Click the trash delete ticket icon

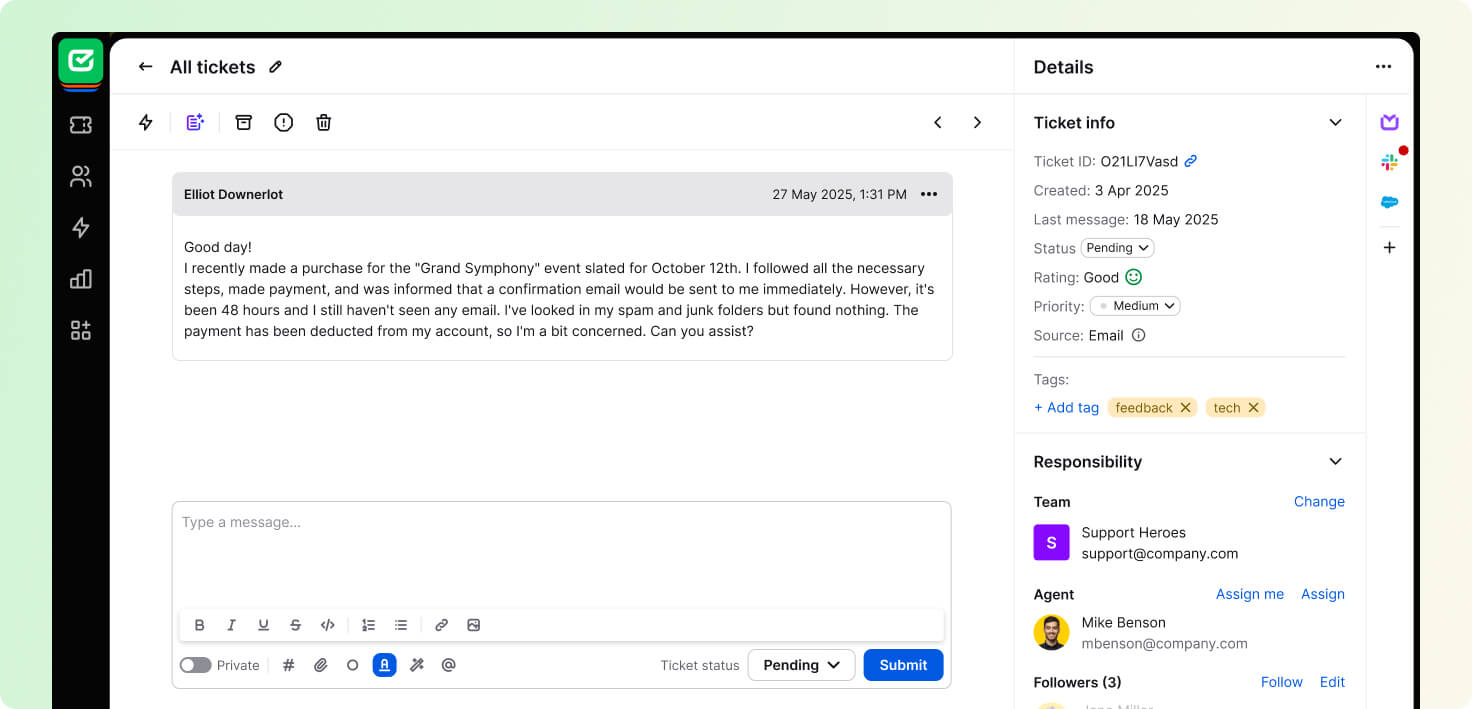(x=323, y=122)
